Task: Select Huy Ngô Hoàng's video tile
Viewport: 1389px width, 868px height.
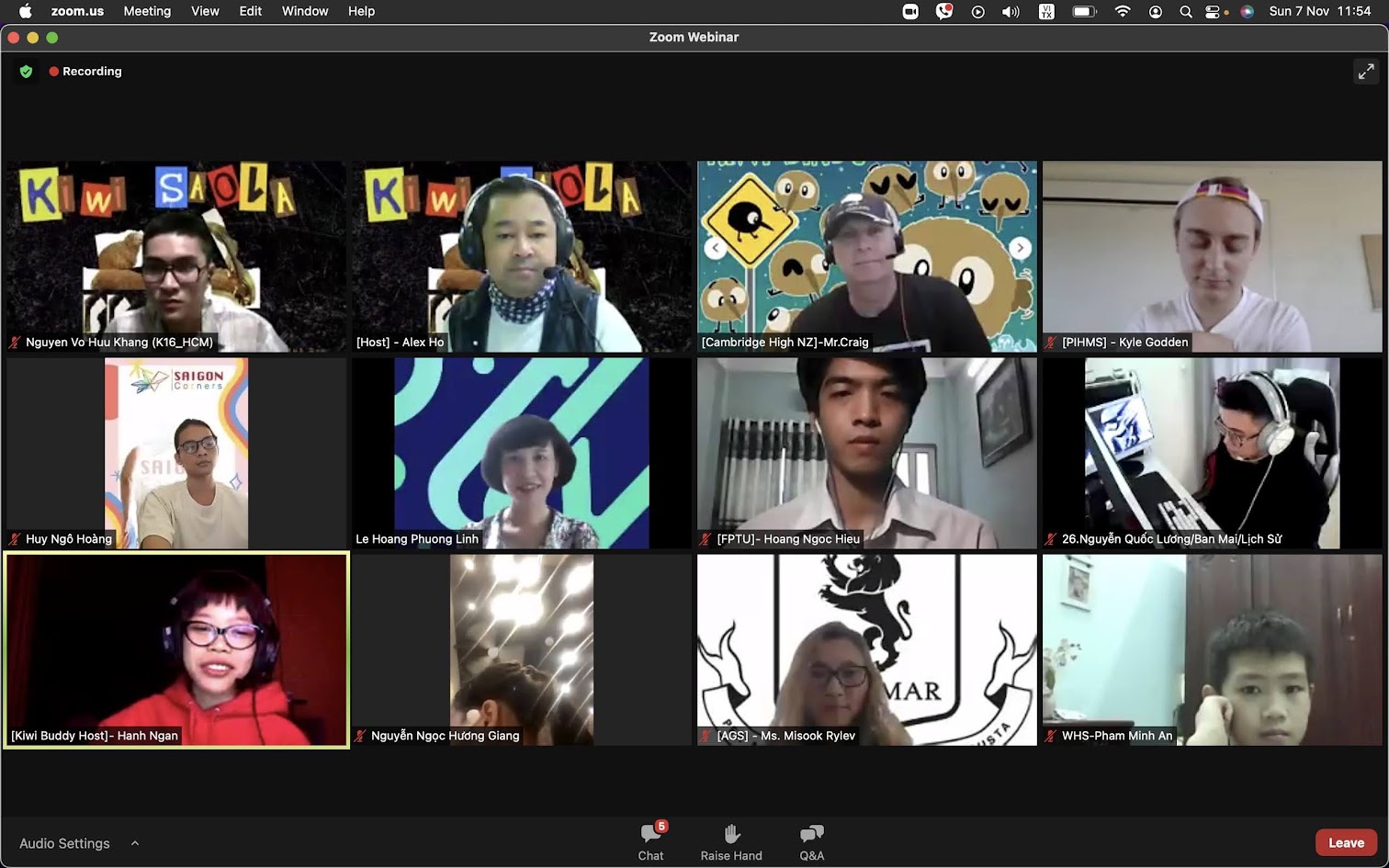Action: click(176, 453)
